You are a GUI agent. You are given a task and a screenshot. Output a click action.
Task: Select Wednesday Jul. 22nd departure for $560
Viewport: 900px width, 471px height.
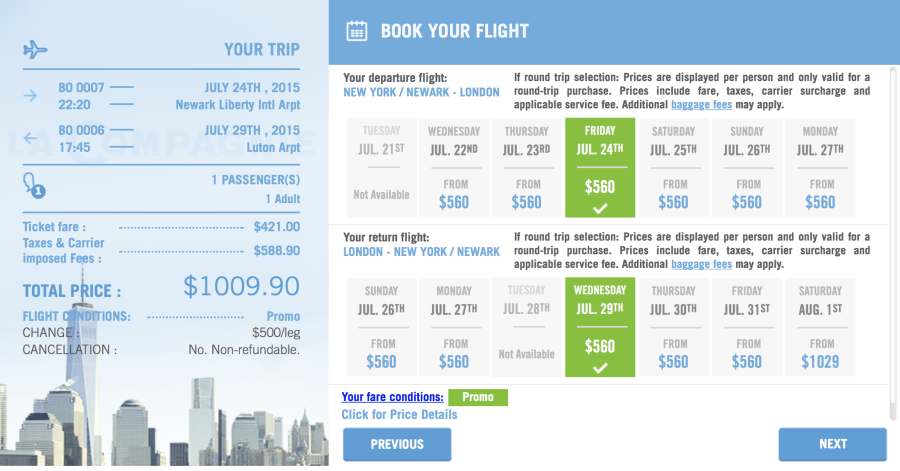point(453,168)
